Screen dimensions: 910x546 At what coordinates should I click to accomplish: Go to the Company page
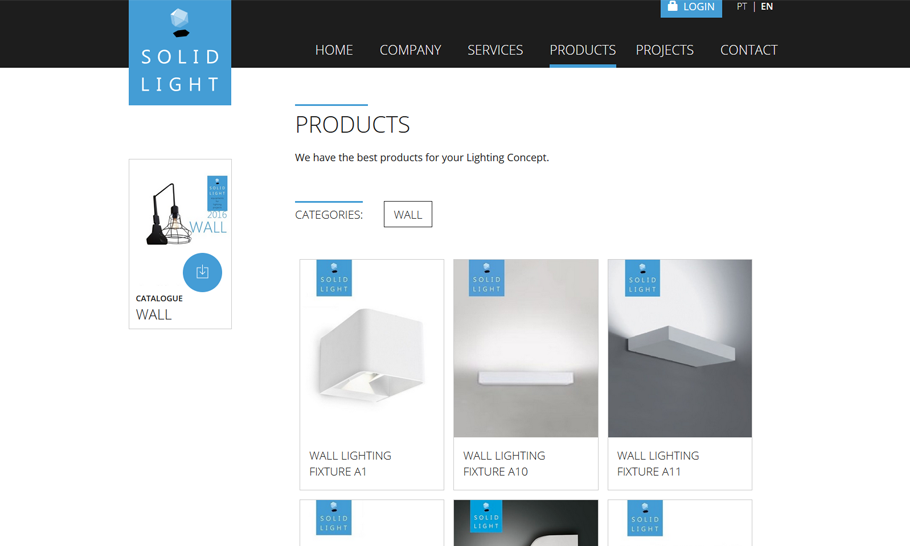click(410, 50)
